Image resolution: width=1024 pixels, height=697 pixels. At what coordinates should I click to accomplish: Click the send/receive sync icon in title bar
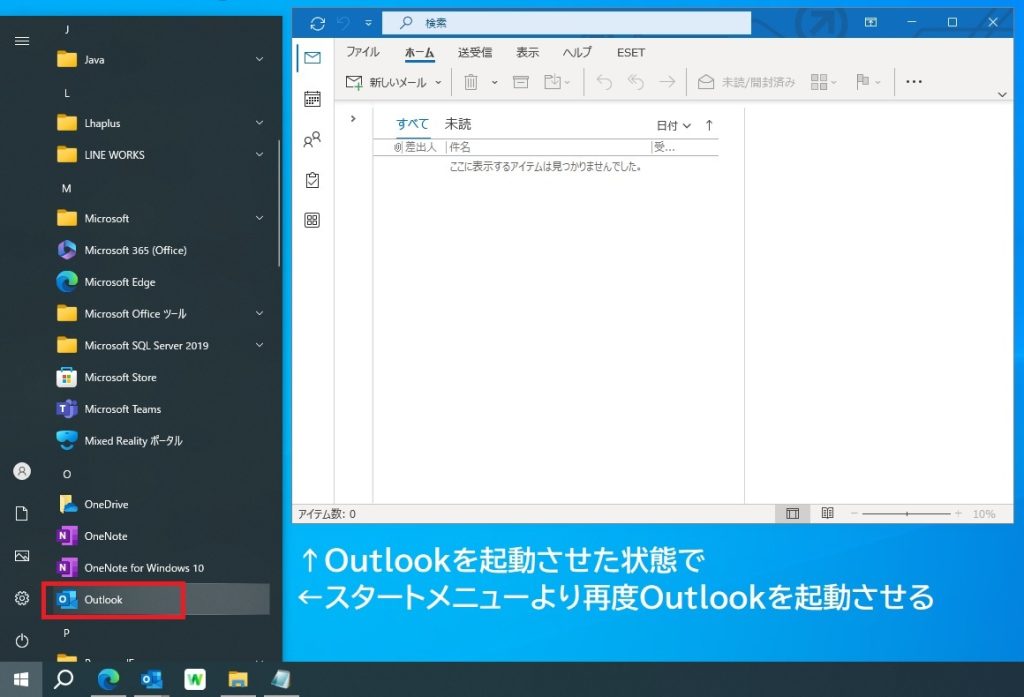click(317, 24)
